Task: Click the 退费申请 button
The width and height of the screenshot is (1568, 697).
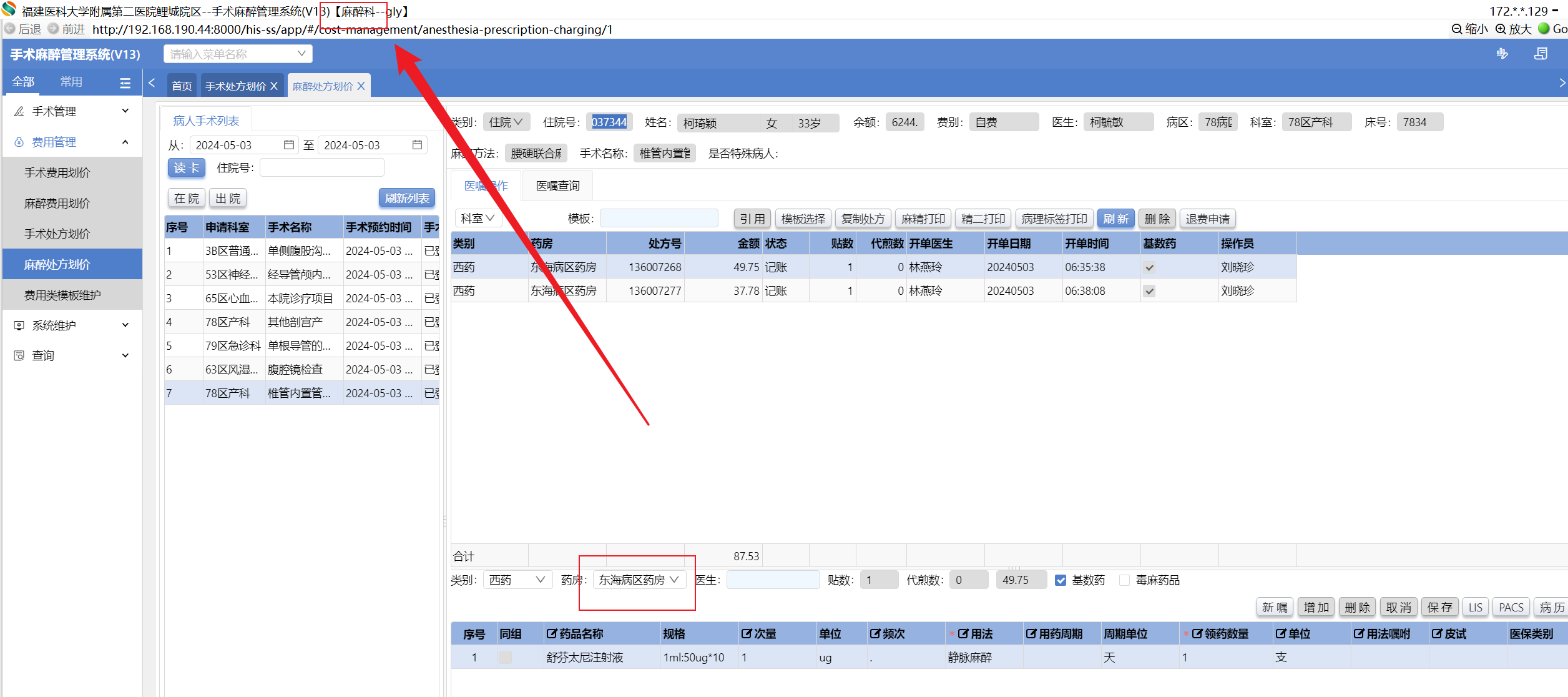Action: click(x=1207, y=219)
